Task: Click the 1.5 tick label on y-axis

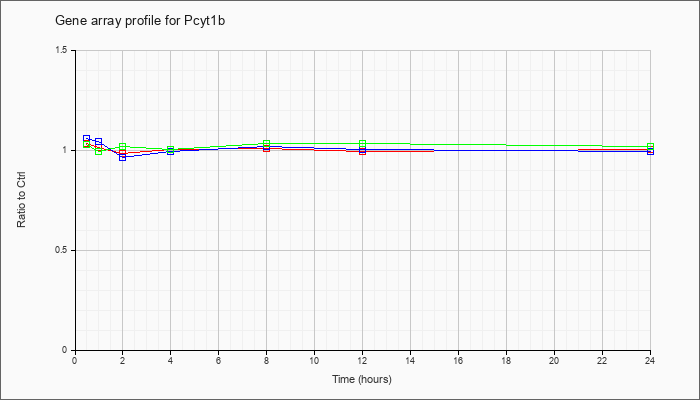Action: (x=62, y=50)
